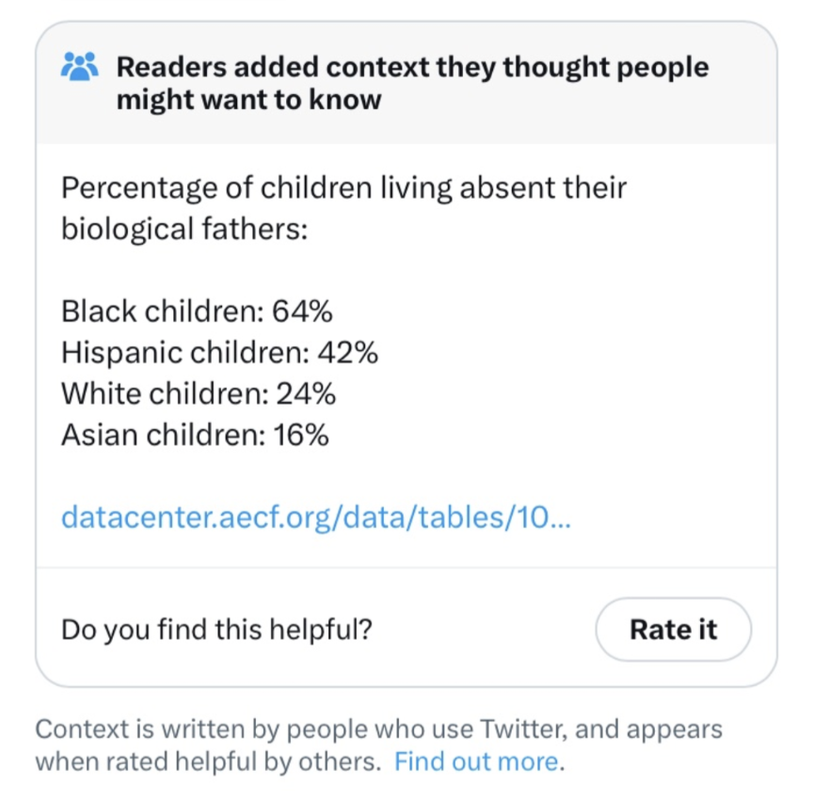This screenshot has height=800, width=813.
Task: Click the 'White children: 24%' line
Action: [x=198, y=394]
